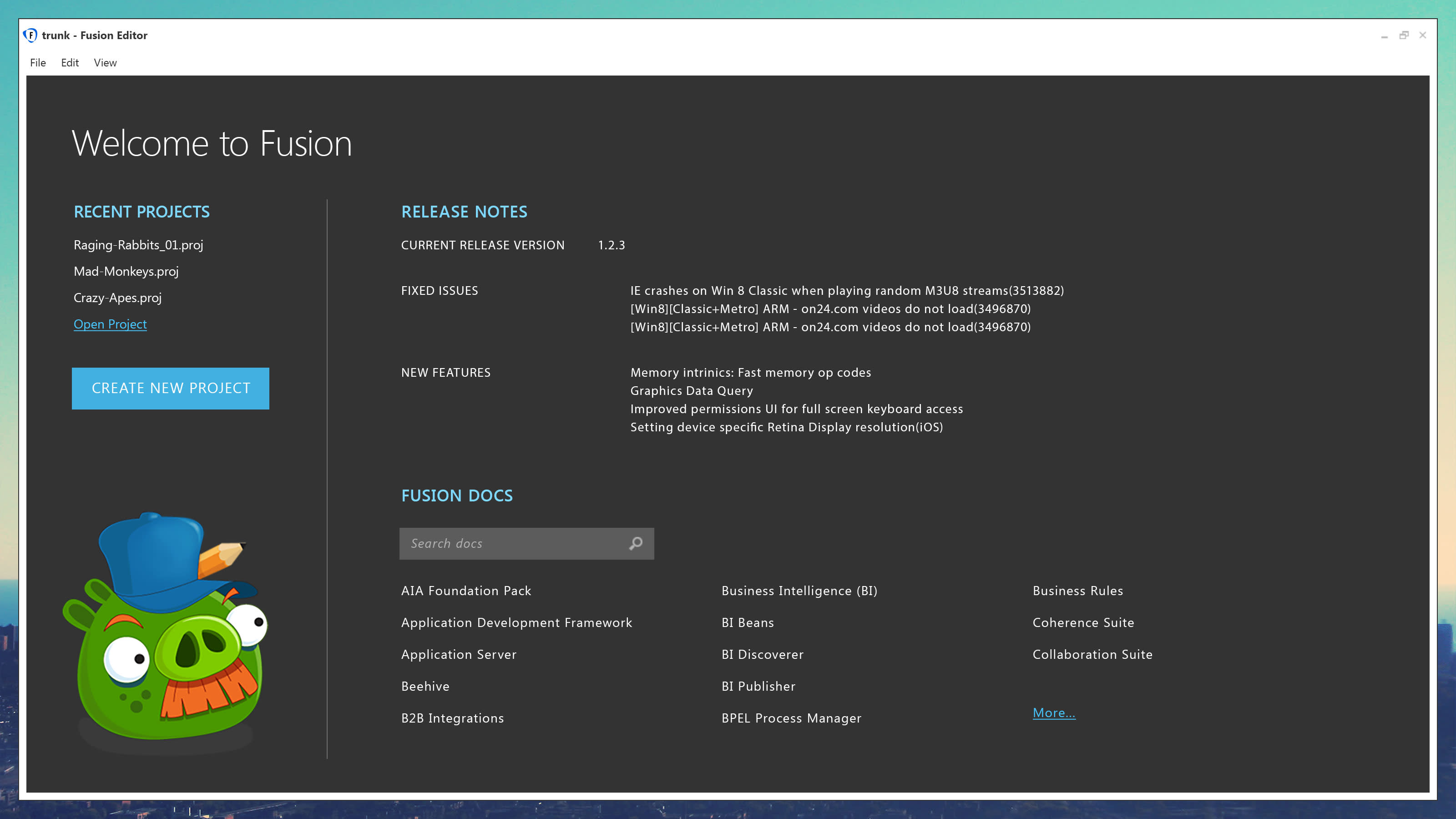Viewport: 1456px width, 819px height.
Task: Click the Create New Project button
Action: coord(171,388)
